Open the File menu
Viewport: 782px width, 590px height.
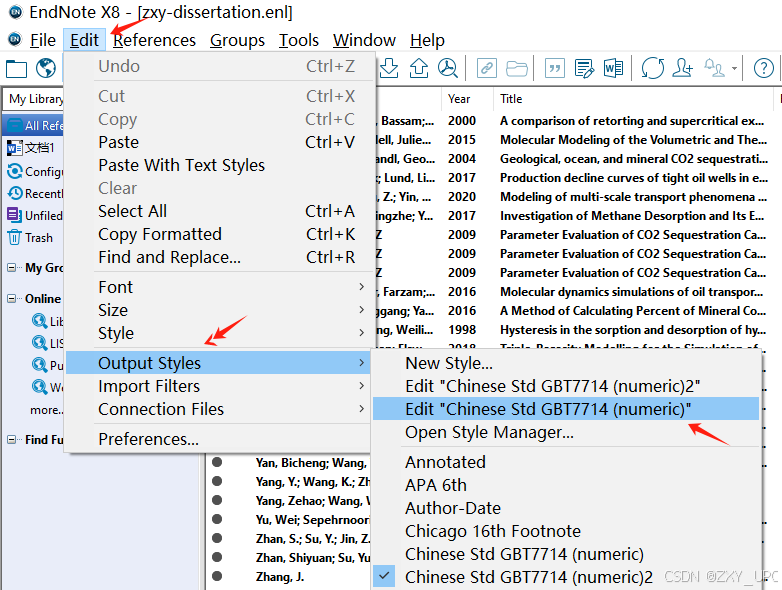tap(43, 40)
